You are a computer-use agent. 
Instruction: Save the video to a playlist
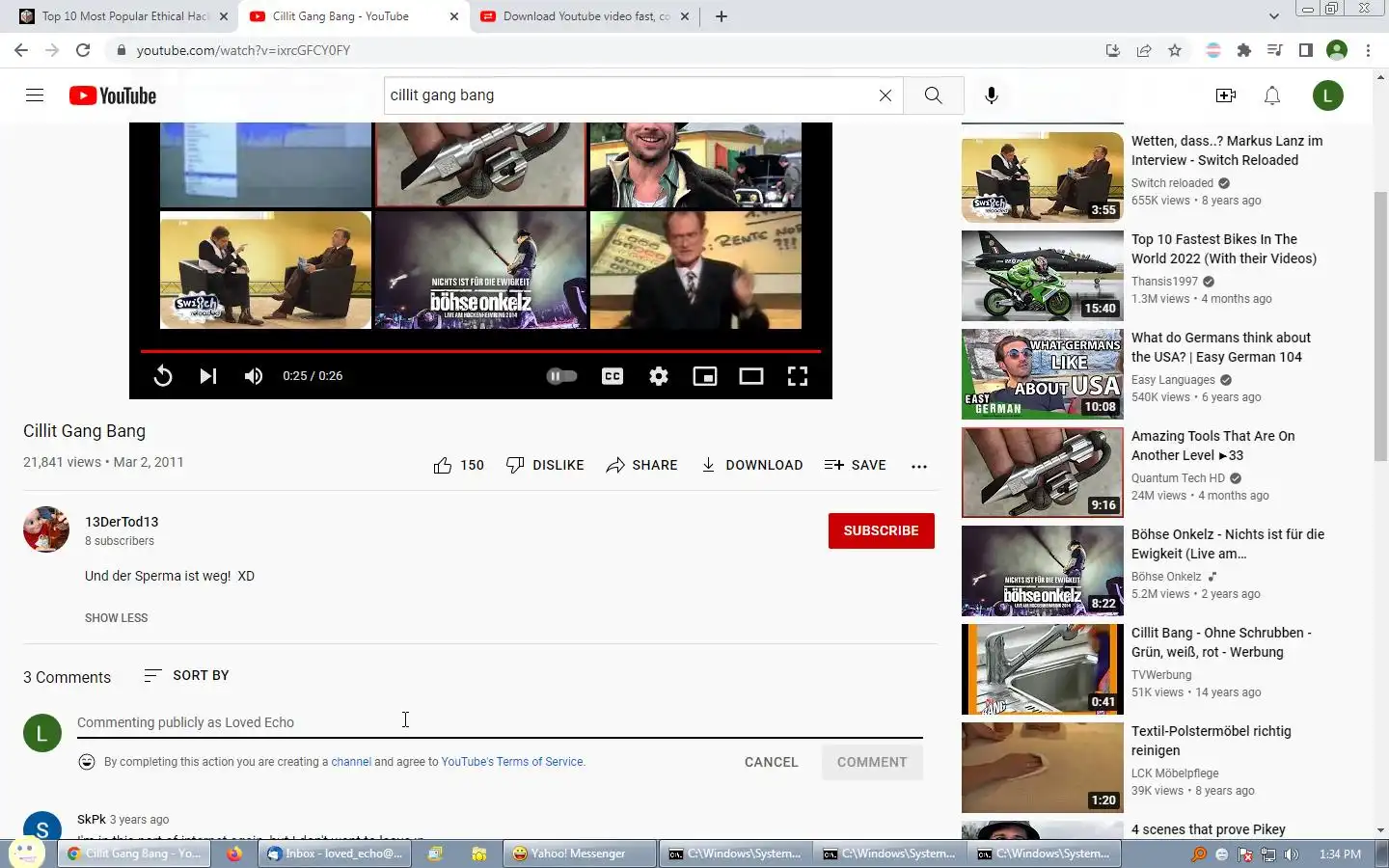pyautogui.click(x=855, y=465)
